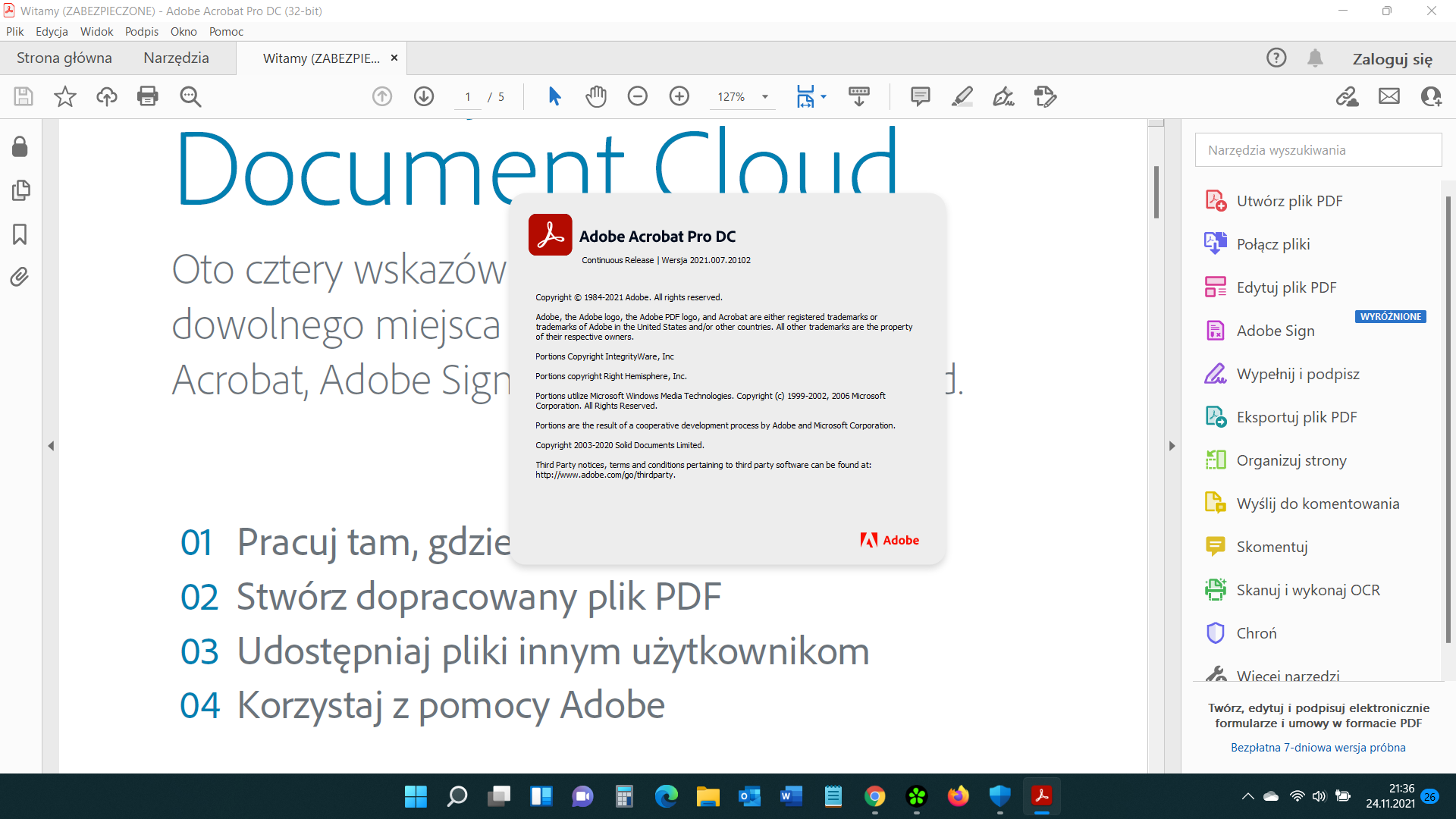Open the bookmarks panel
This screenshot has height=819, width=1456.
coord(20,234)
